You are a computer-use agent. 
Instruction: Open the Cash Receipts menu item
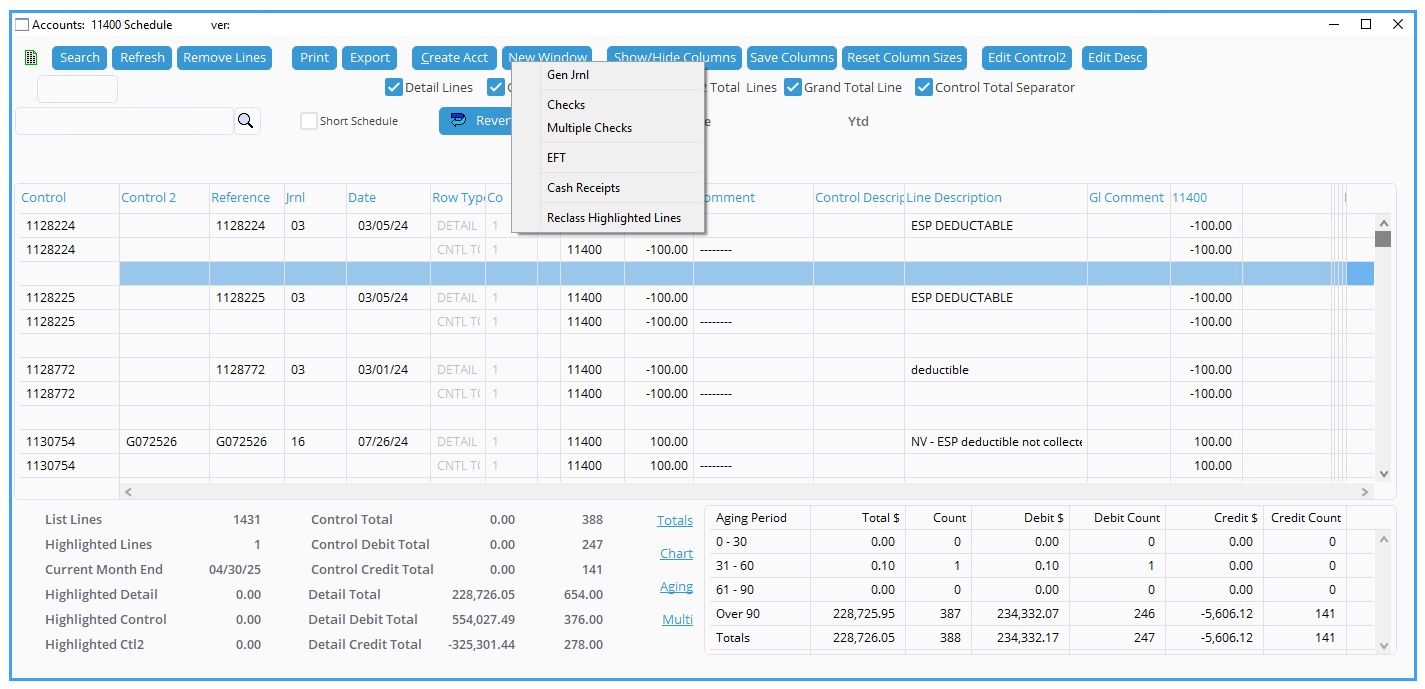click(x=583, y=188)
